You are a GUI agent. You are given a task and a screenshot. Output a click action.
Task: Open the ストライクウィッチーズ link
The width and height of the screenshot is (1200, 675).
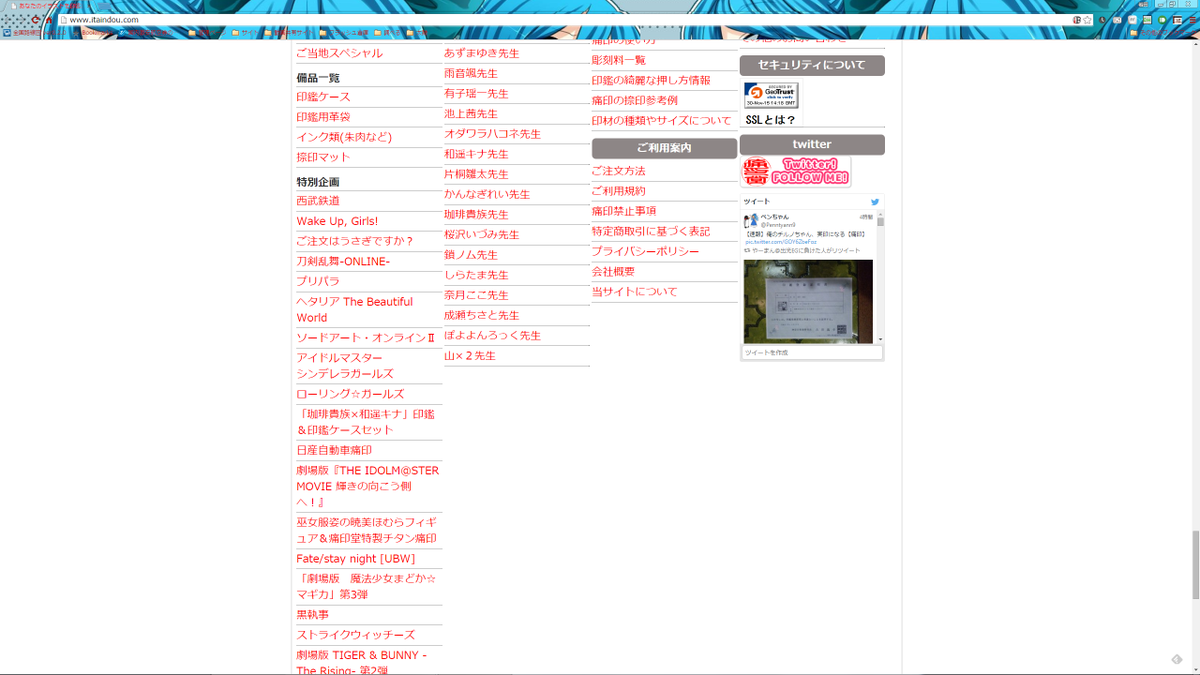coord(355,635)
